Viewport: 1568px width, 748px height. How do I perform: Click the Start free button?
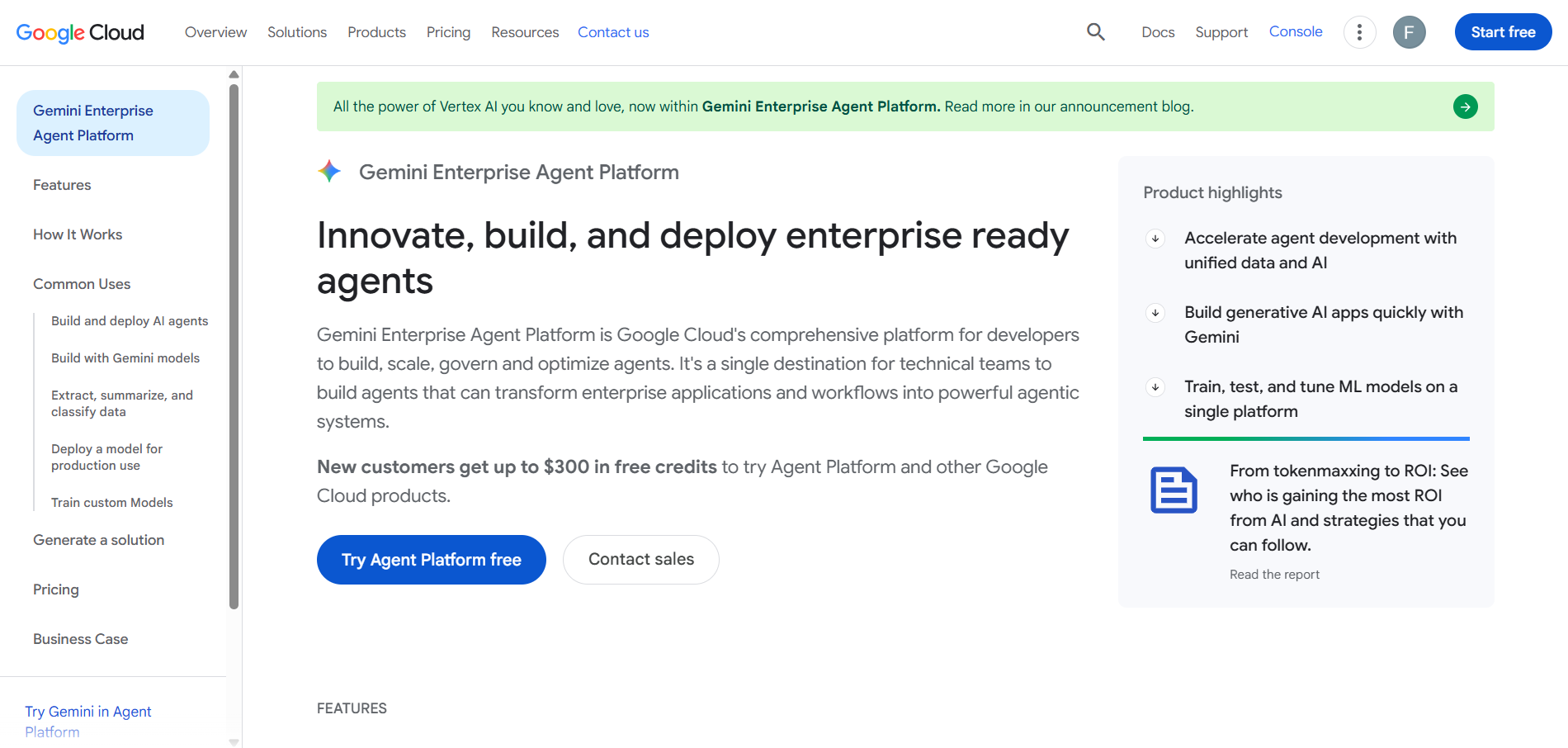[1503, 32]
